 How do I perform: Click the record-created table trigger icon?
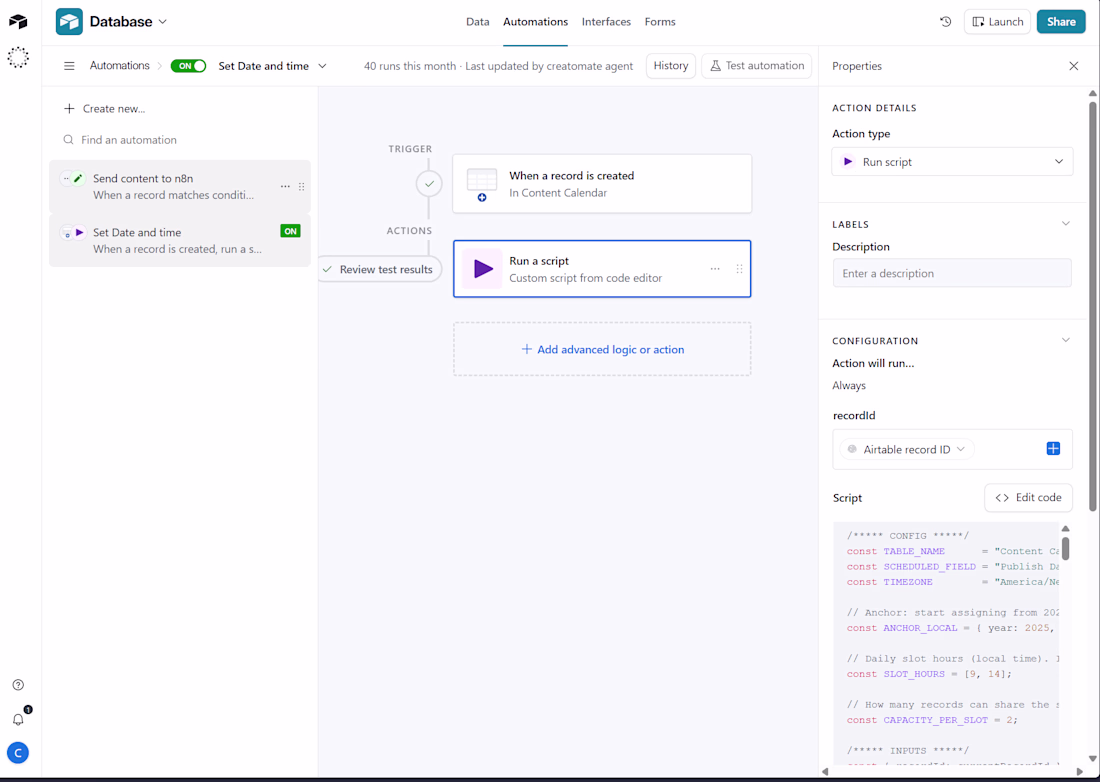(x=482, y=184)
